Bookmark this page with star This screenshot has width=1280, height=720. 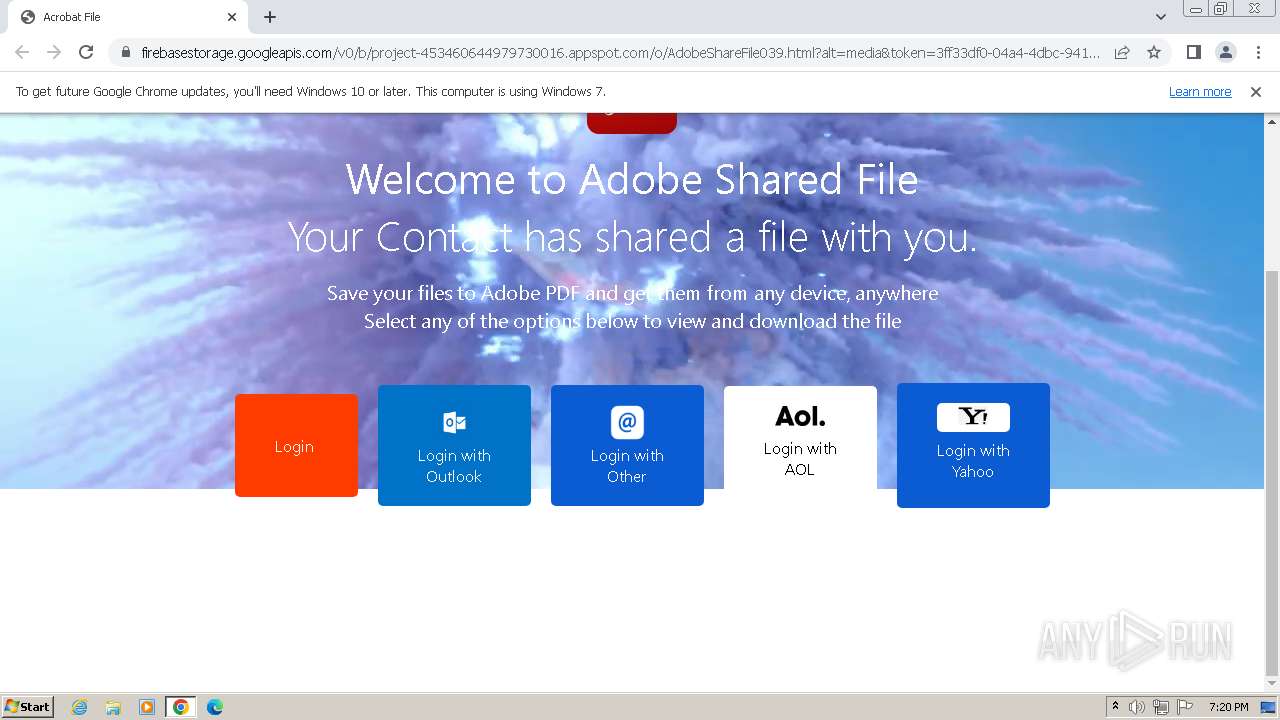(1154, 52)
